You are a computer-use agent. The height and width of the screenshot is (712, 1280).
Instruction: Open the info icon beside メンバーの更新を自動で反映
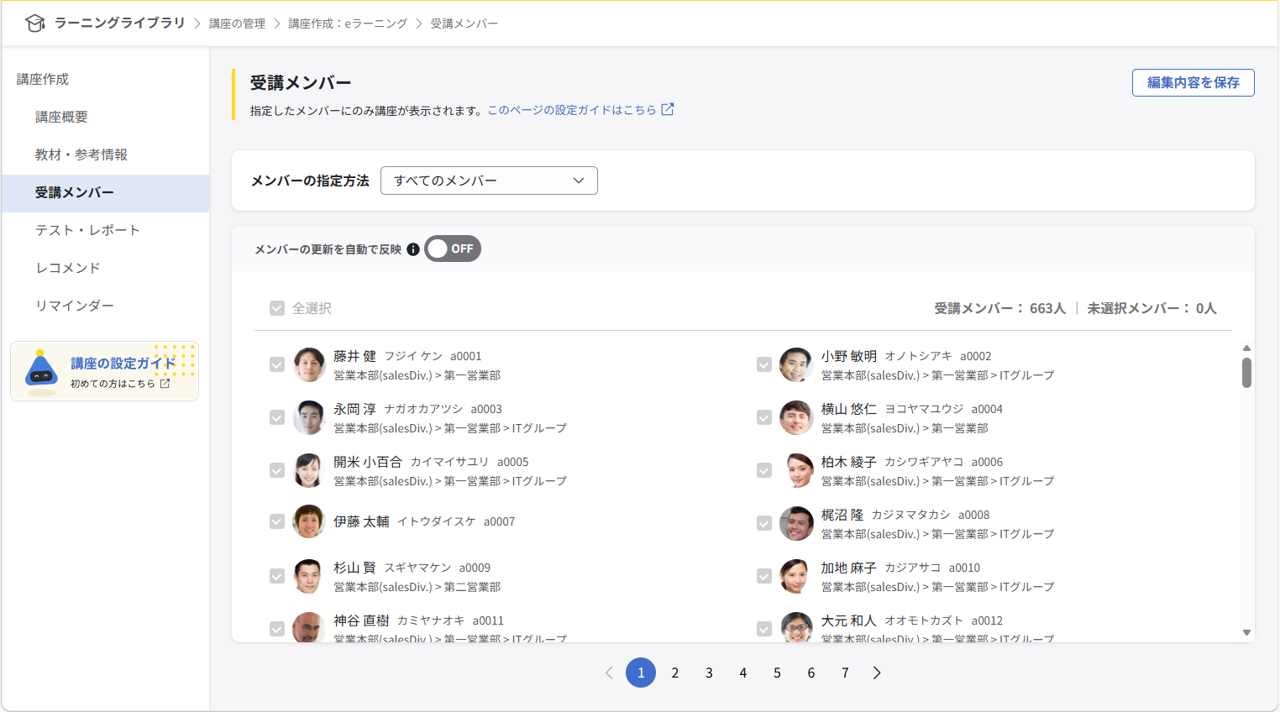point(413,249)
